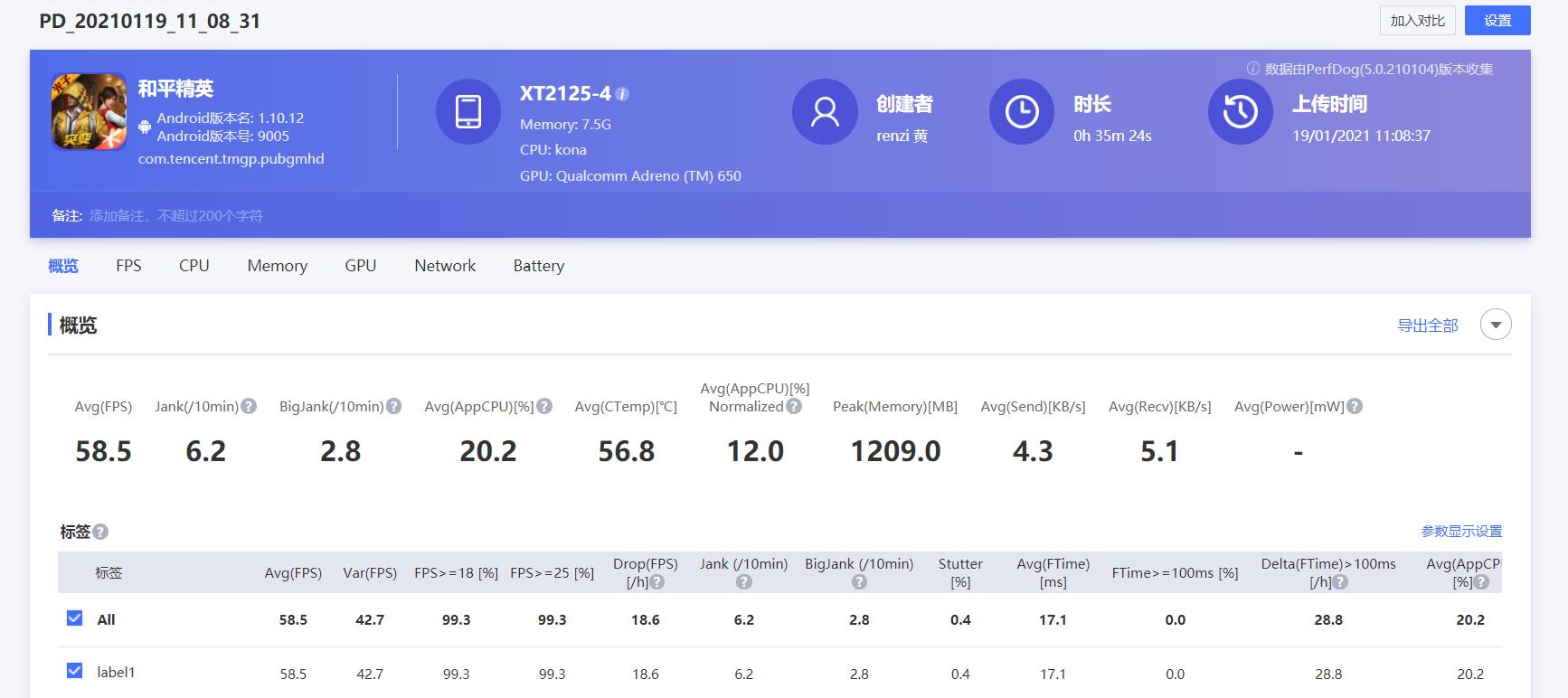This screenshot has width=1568, height=698.
Task: Uncheck the label1 row checkbox
Action: click(74, 671)
